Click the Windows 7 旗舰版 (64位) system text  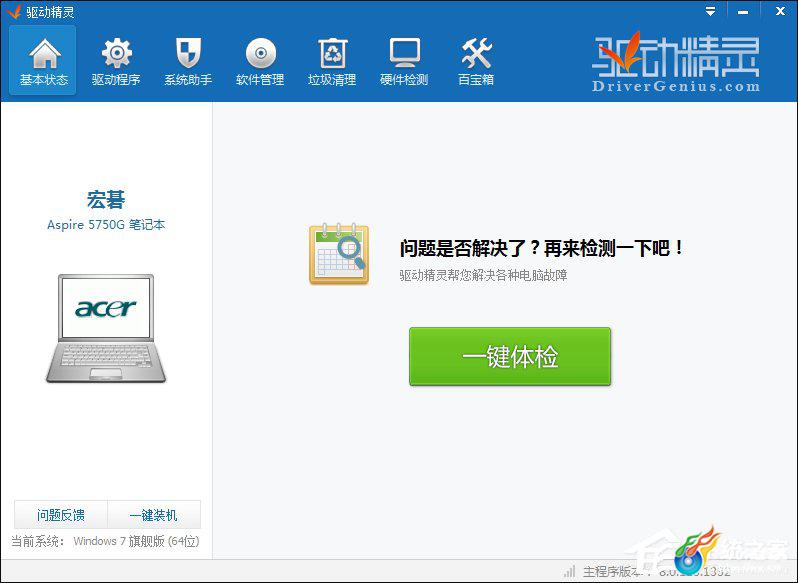point(136,541)
